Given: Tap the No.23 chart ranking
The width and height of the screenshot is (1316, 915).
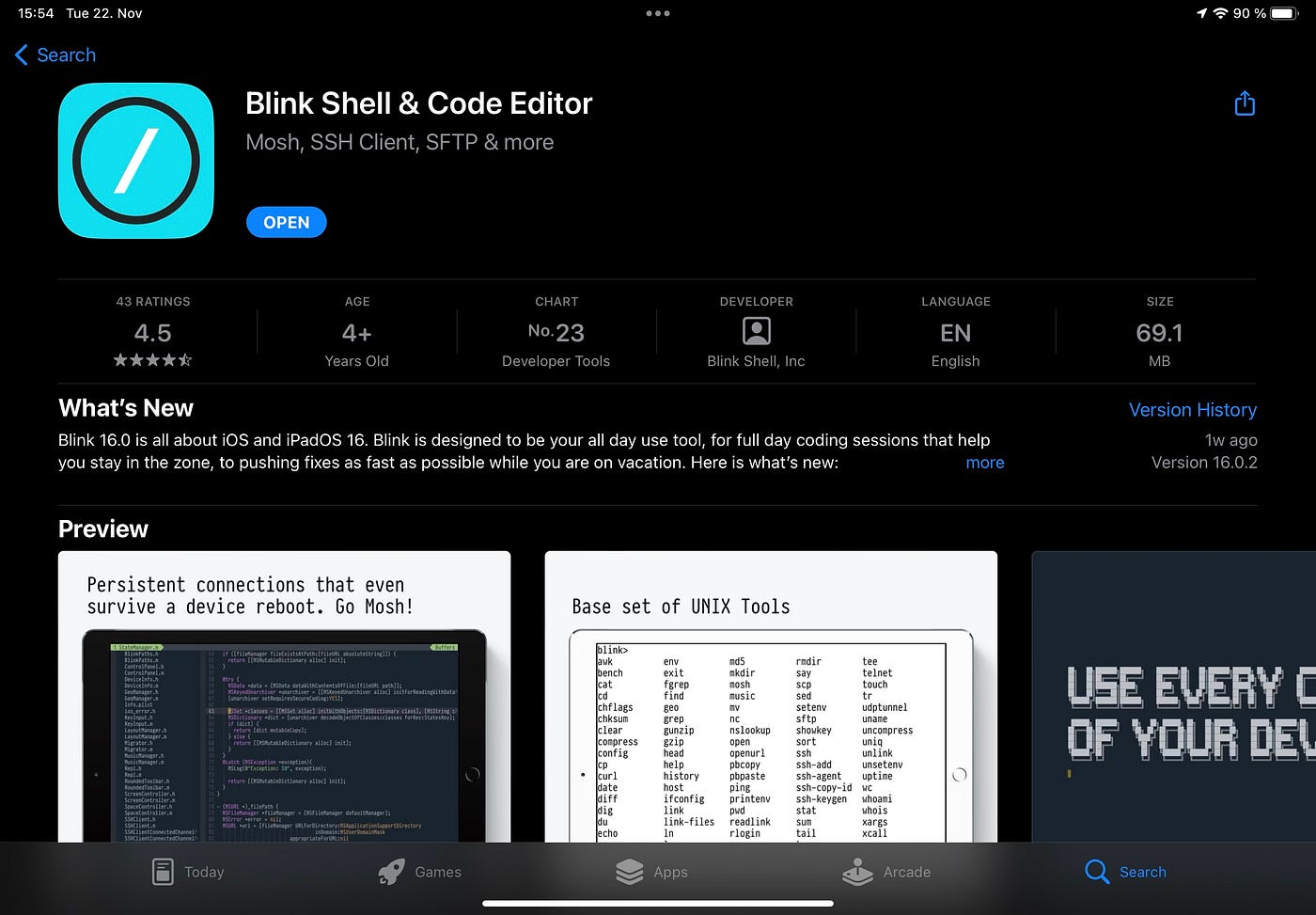Looking at the screenshot, I should click(x=556, y=332).
